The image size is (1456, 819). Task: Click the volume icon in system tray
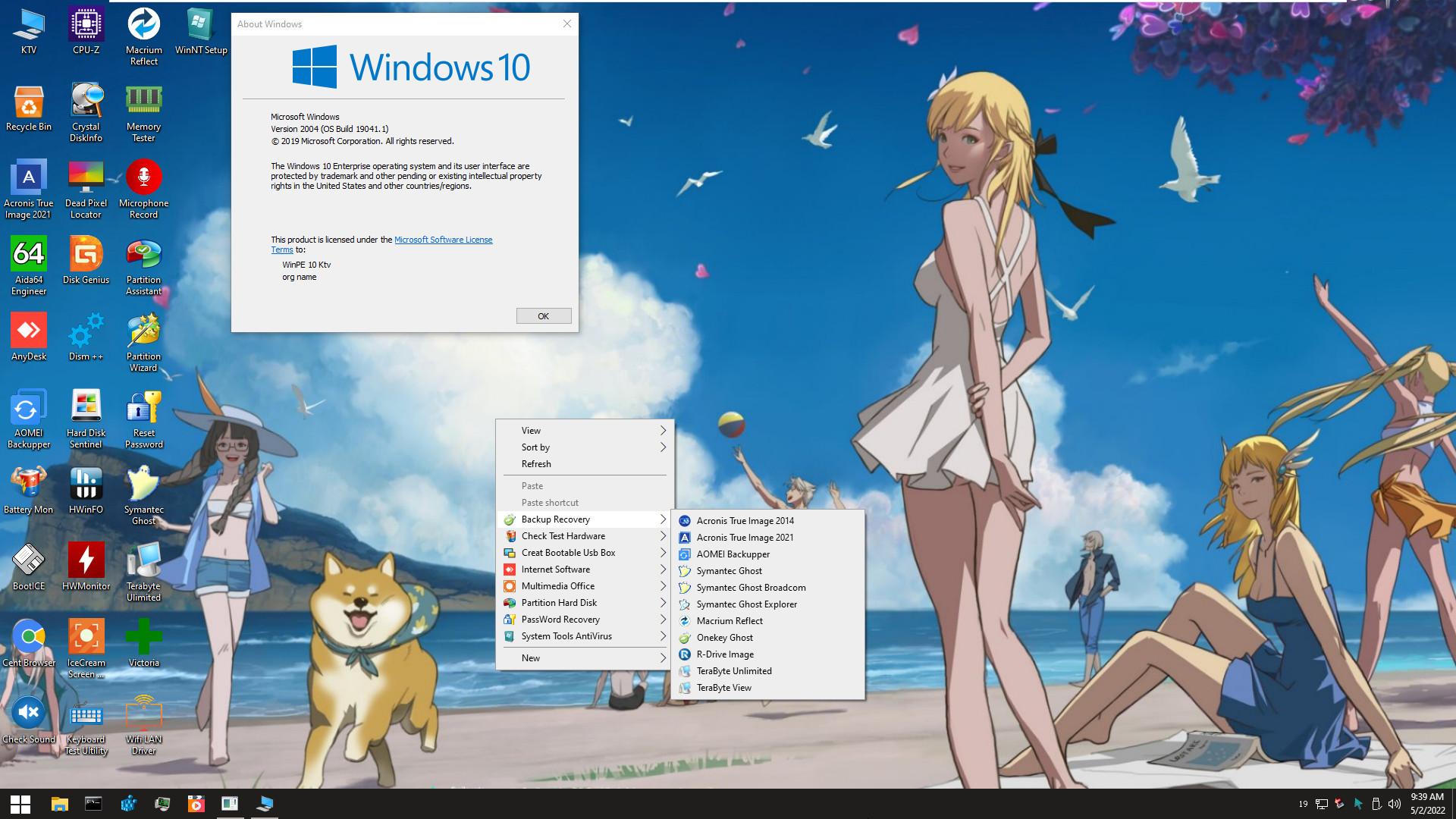click(1394, 804)
